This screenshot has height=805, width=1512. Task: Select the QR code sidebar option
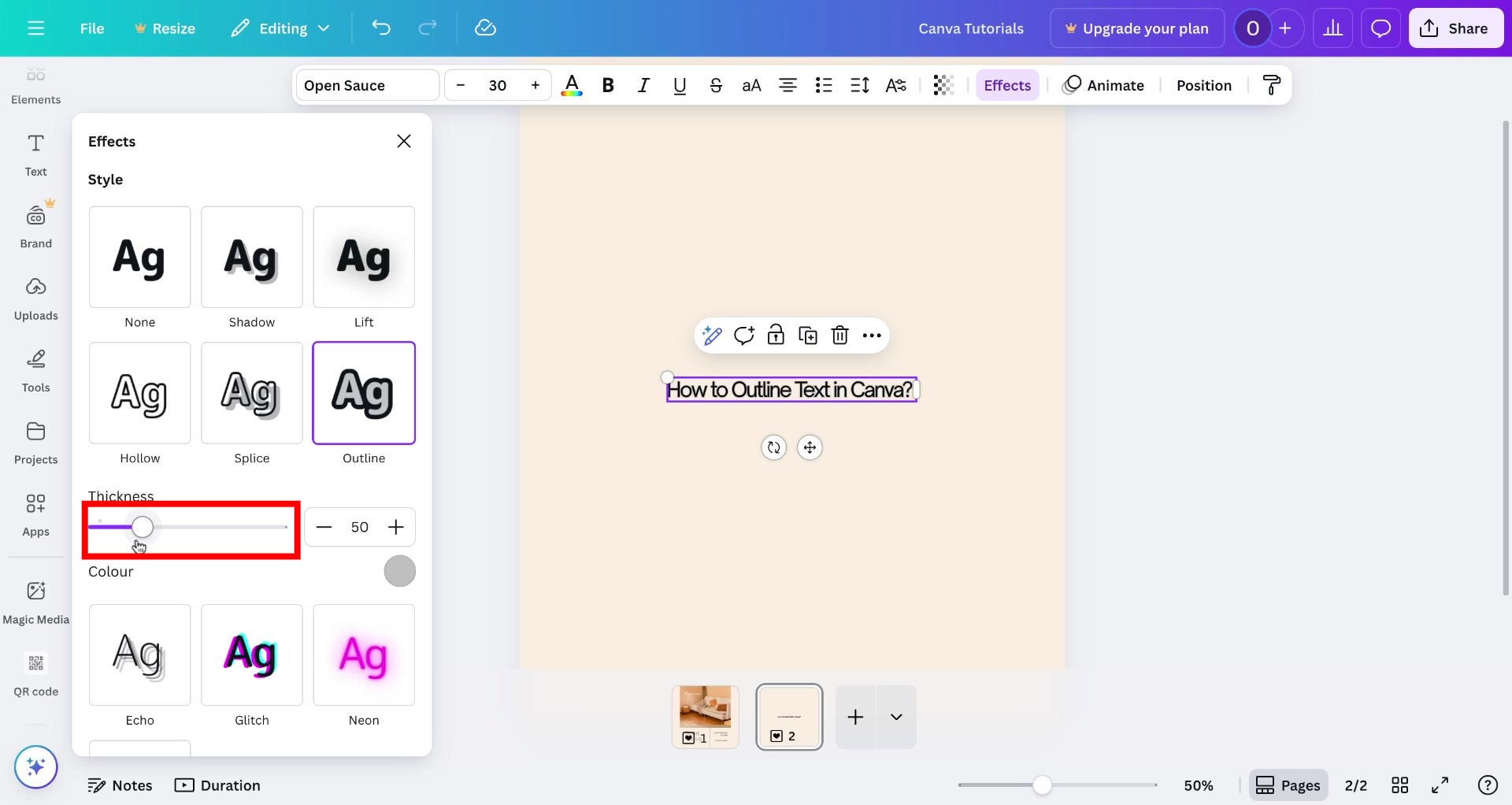(x=35, y=673)
